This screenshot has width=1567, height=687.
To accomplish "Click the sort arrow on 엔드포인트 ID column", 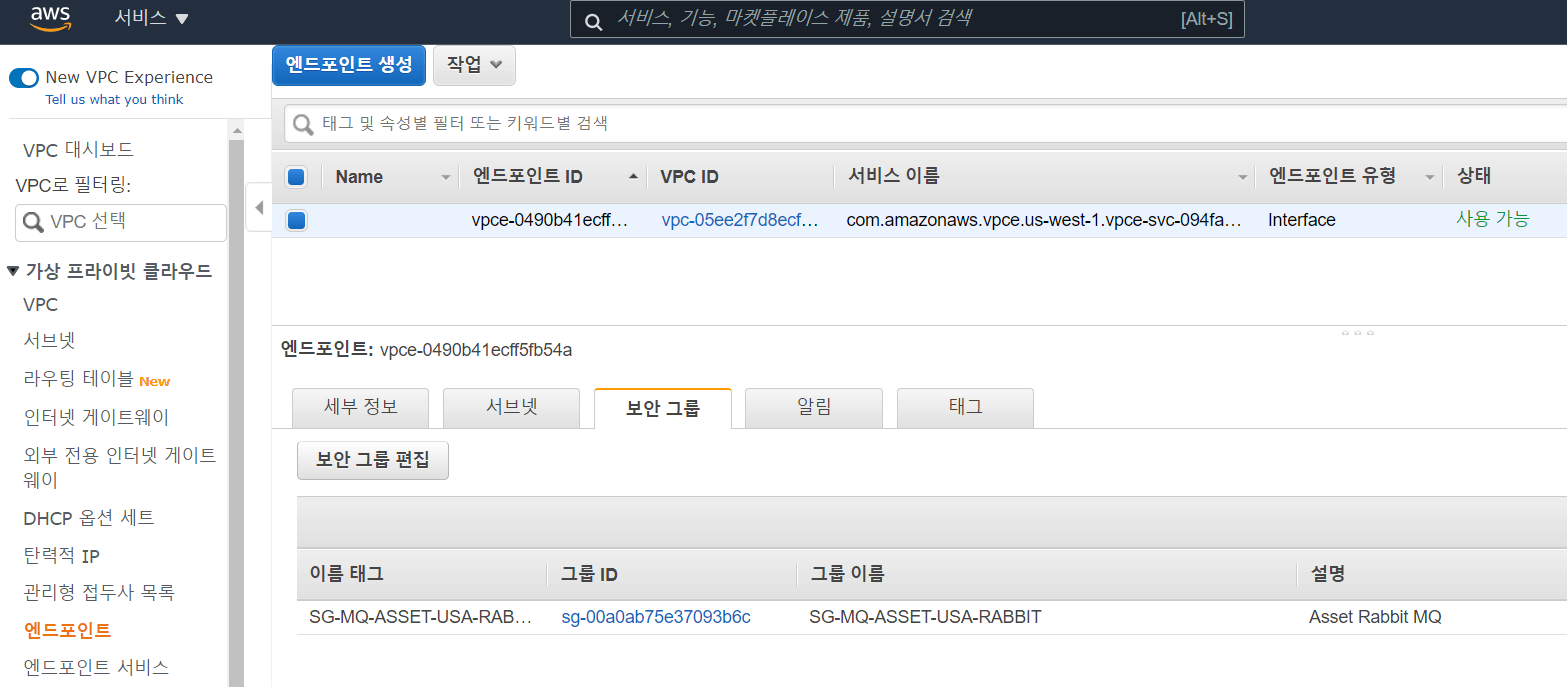I will pos(632,177).
